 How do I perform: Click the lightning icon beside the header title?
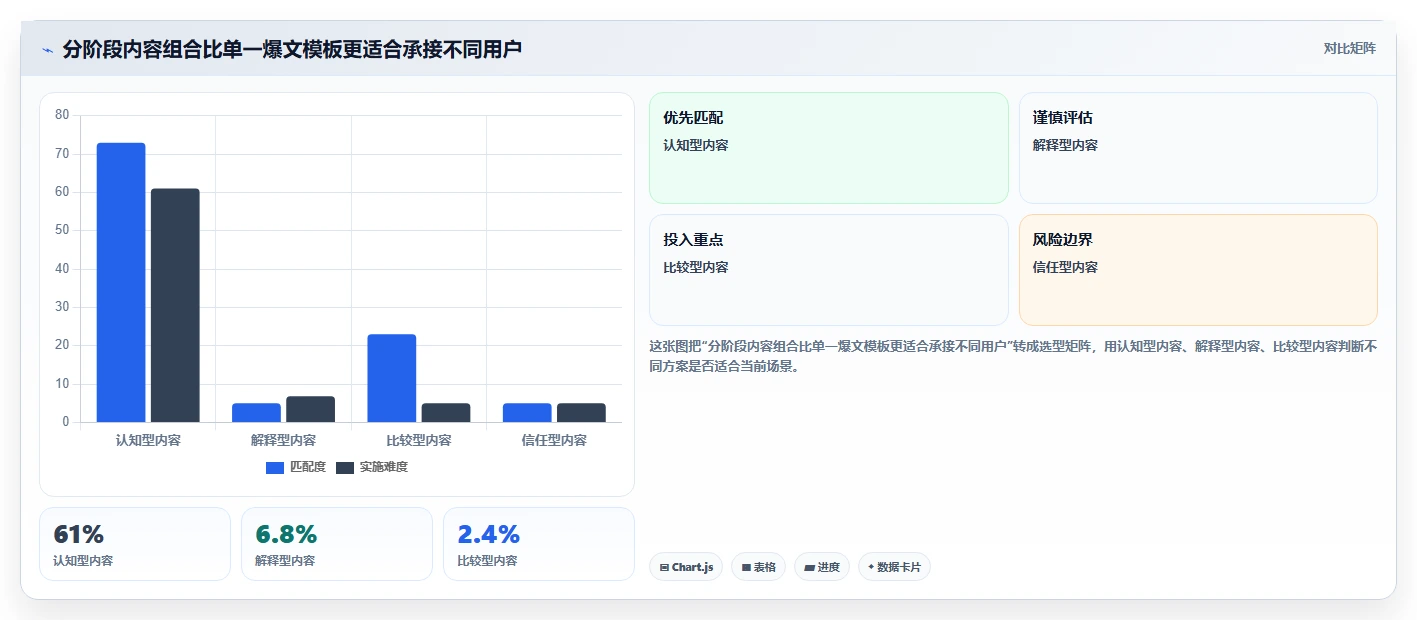point(48,50)
